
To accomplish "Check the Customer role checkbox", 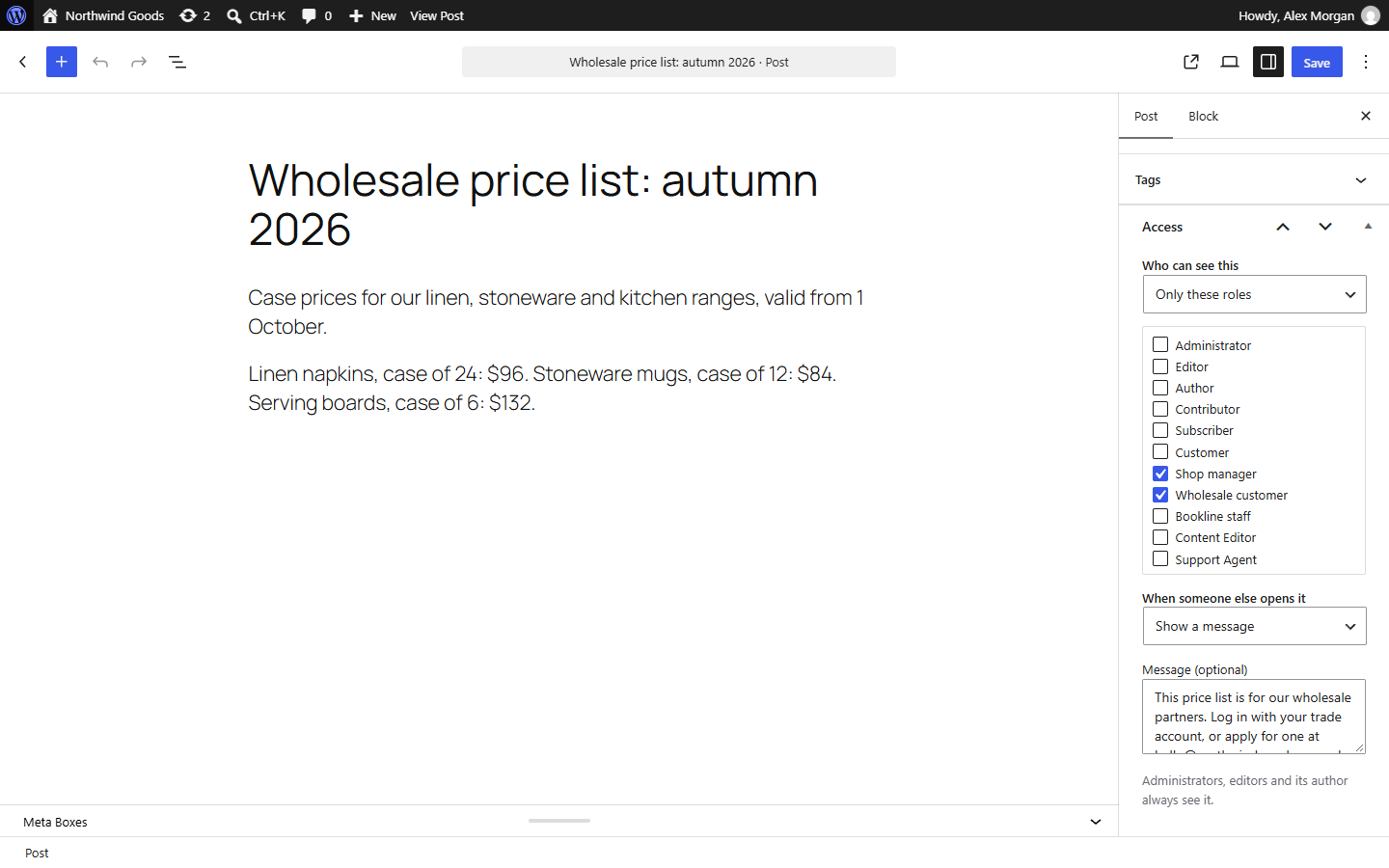I will [x=1160, y=451].
